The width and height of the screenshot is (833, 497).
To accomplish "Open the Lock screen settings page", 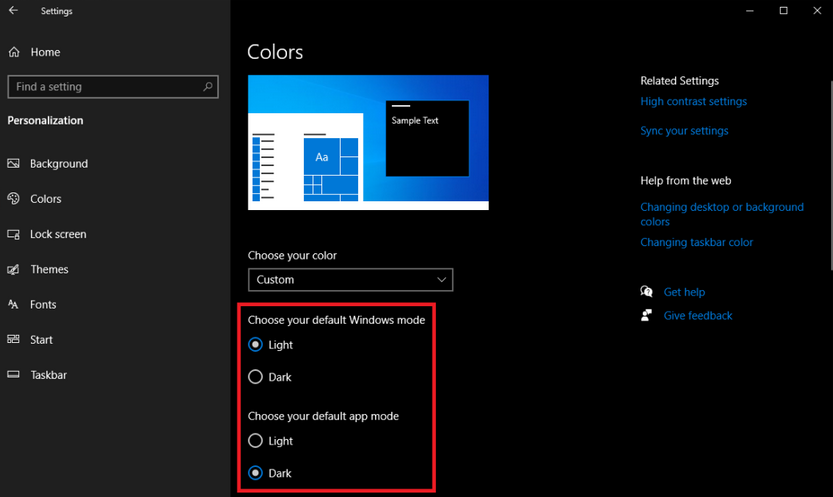I will click(58, 234).
